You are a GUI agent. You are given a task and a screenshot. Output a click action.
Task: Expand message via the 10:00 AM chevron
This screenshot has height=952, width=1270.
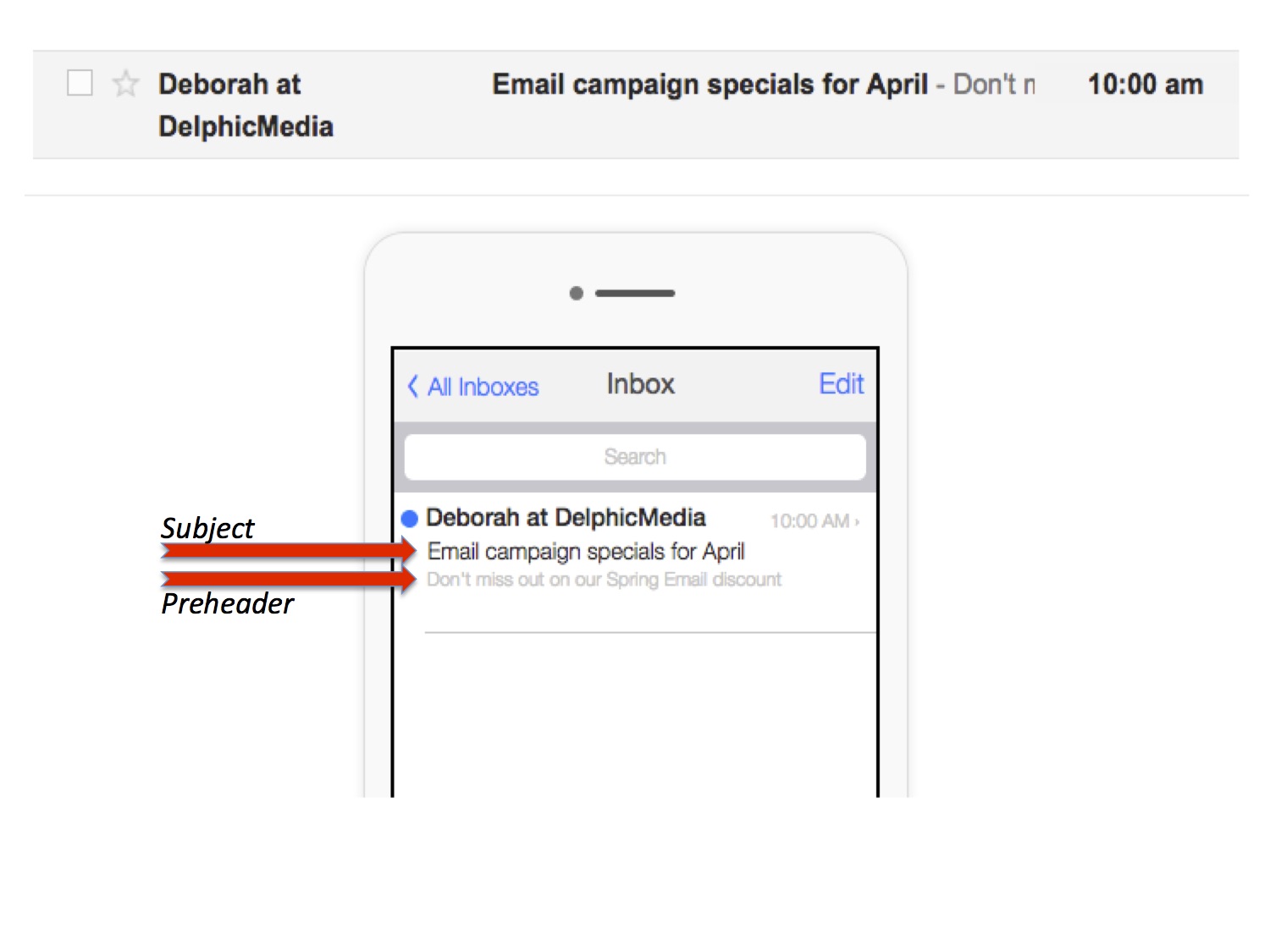tap(857, 522)
